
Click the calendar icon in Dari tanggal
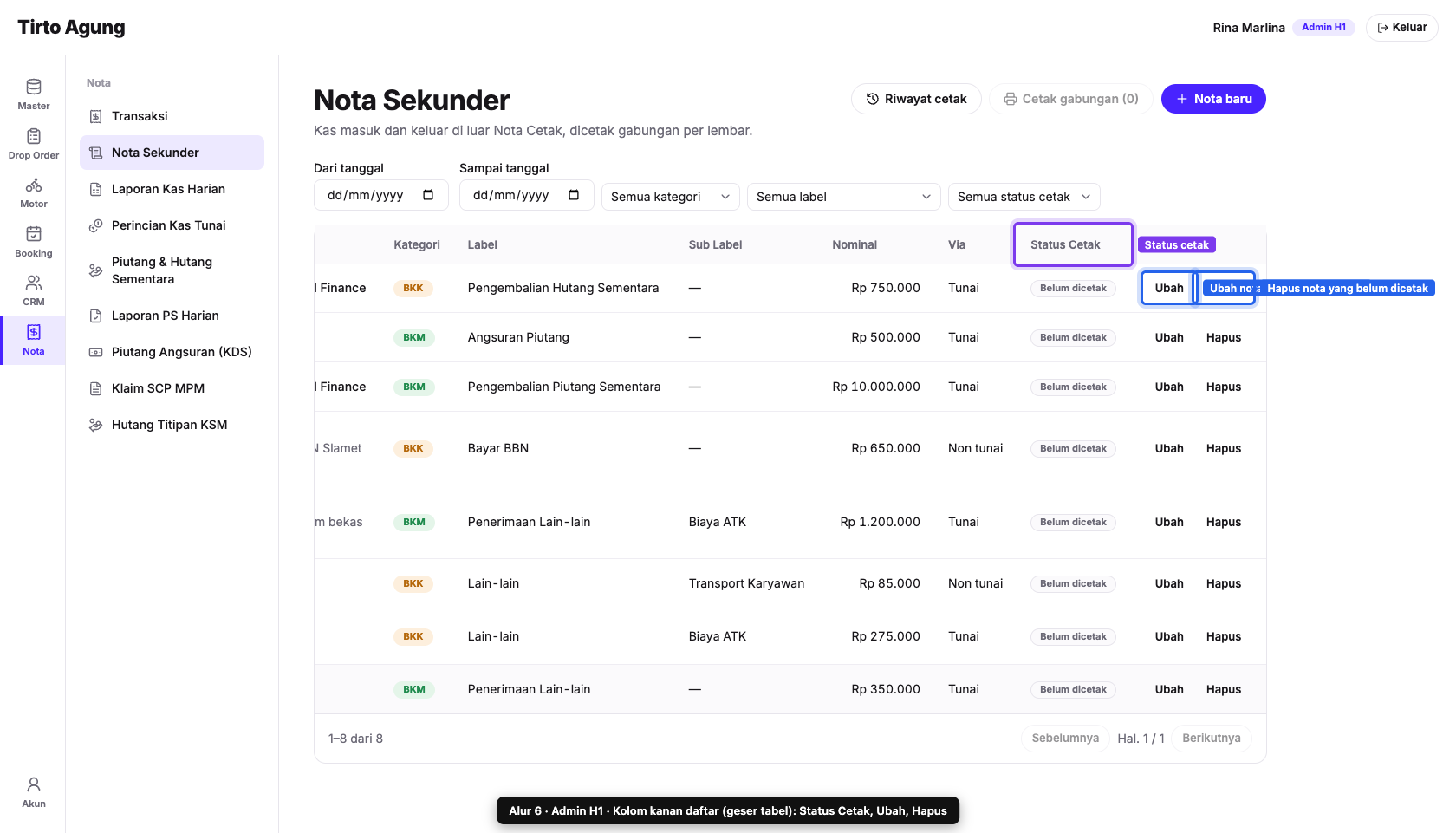point(428,195)
